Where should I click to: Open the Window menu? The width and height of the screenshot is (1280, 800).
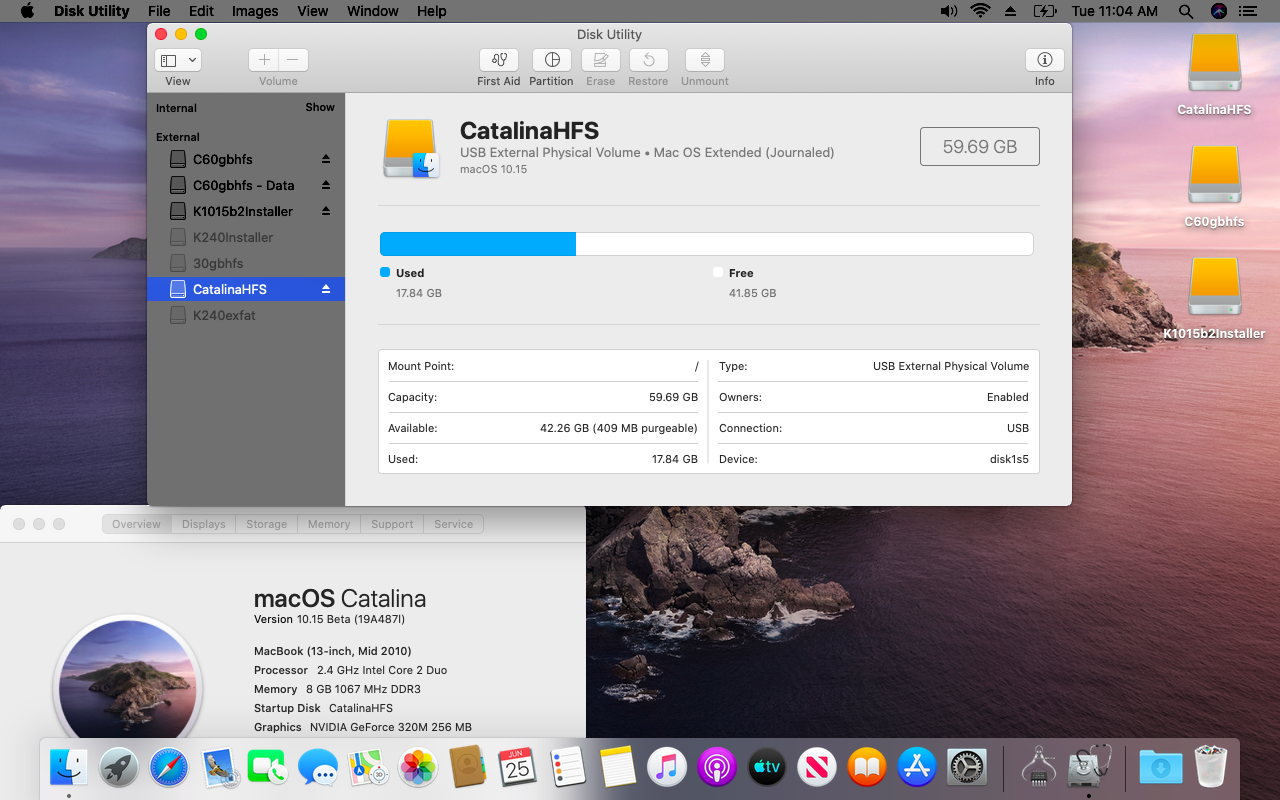(373, 11)
